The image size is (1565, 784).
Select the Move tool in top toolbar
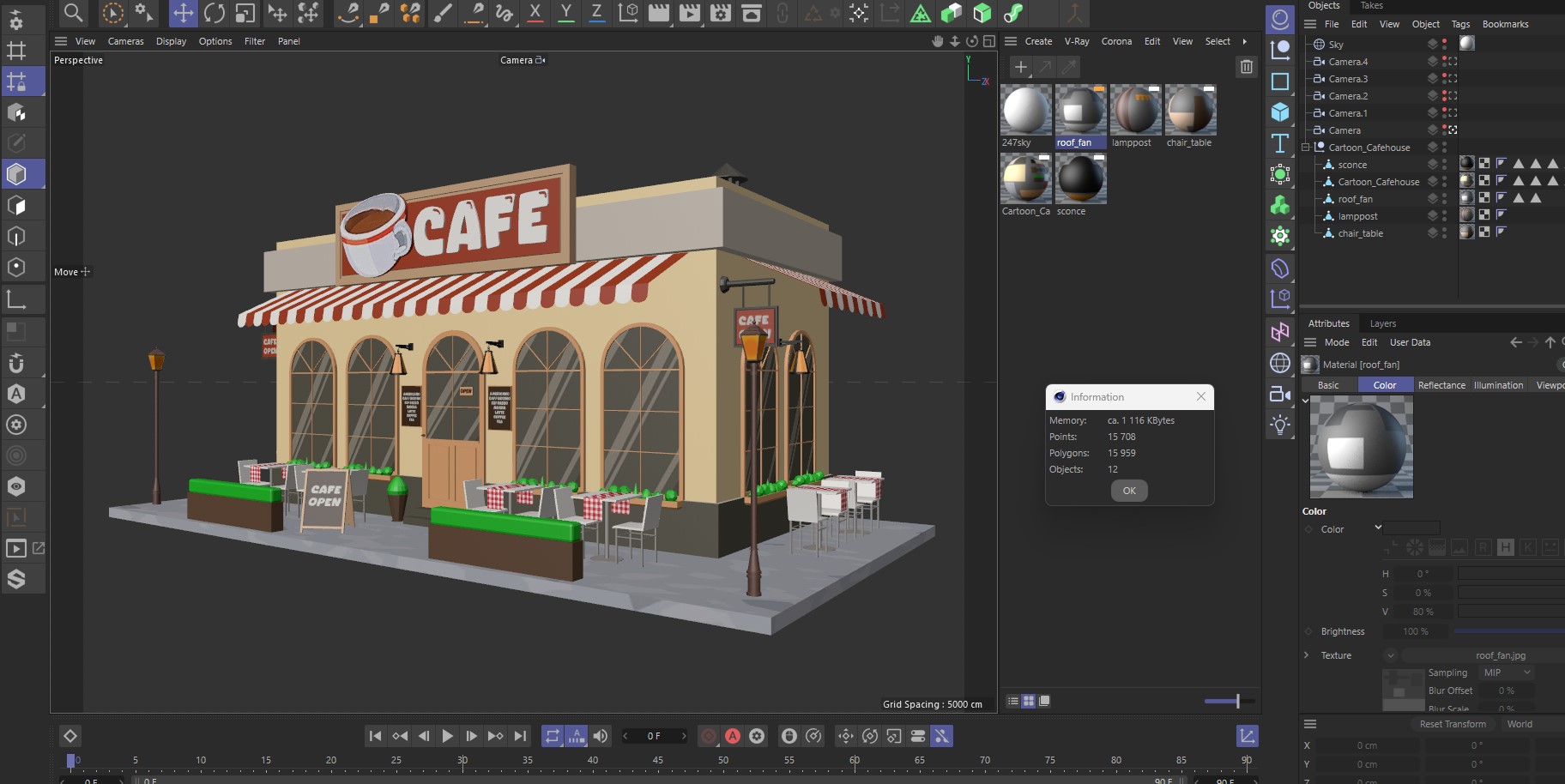point(183,13)
